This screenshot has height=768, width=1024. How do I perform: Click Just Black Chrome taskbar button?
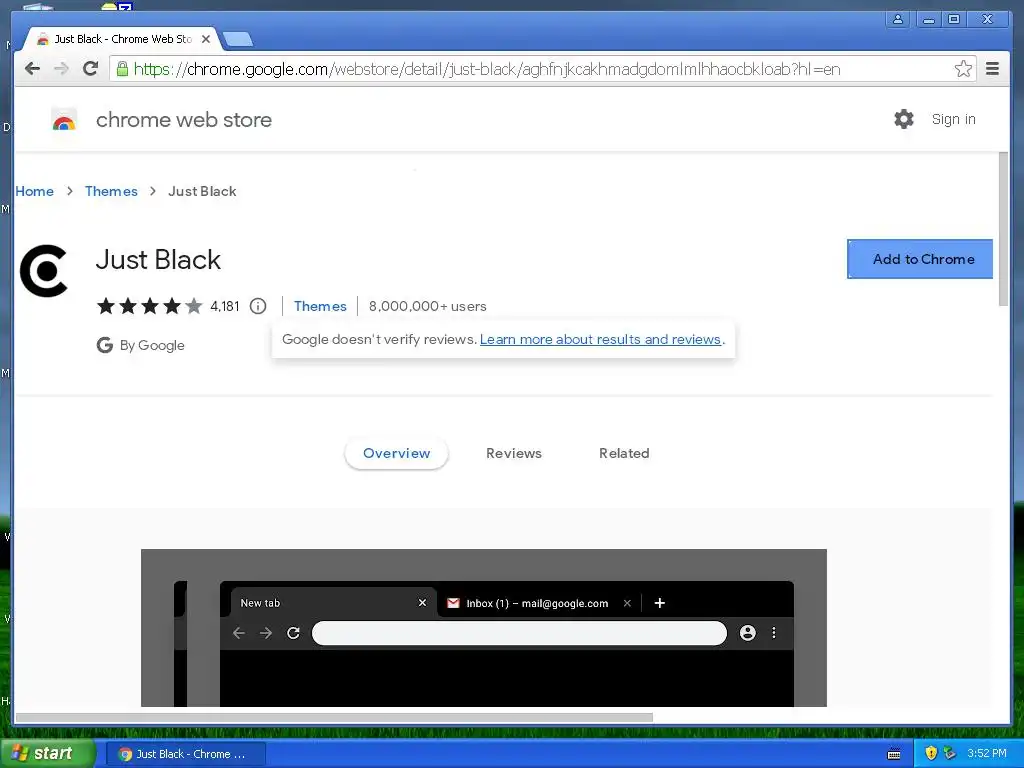[185, 754]
